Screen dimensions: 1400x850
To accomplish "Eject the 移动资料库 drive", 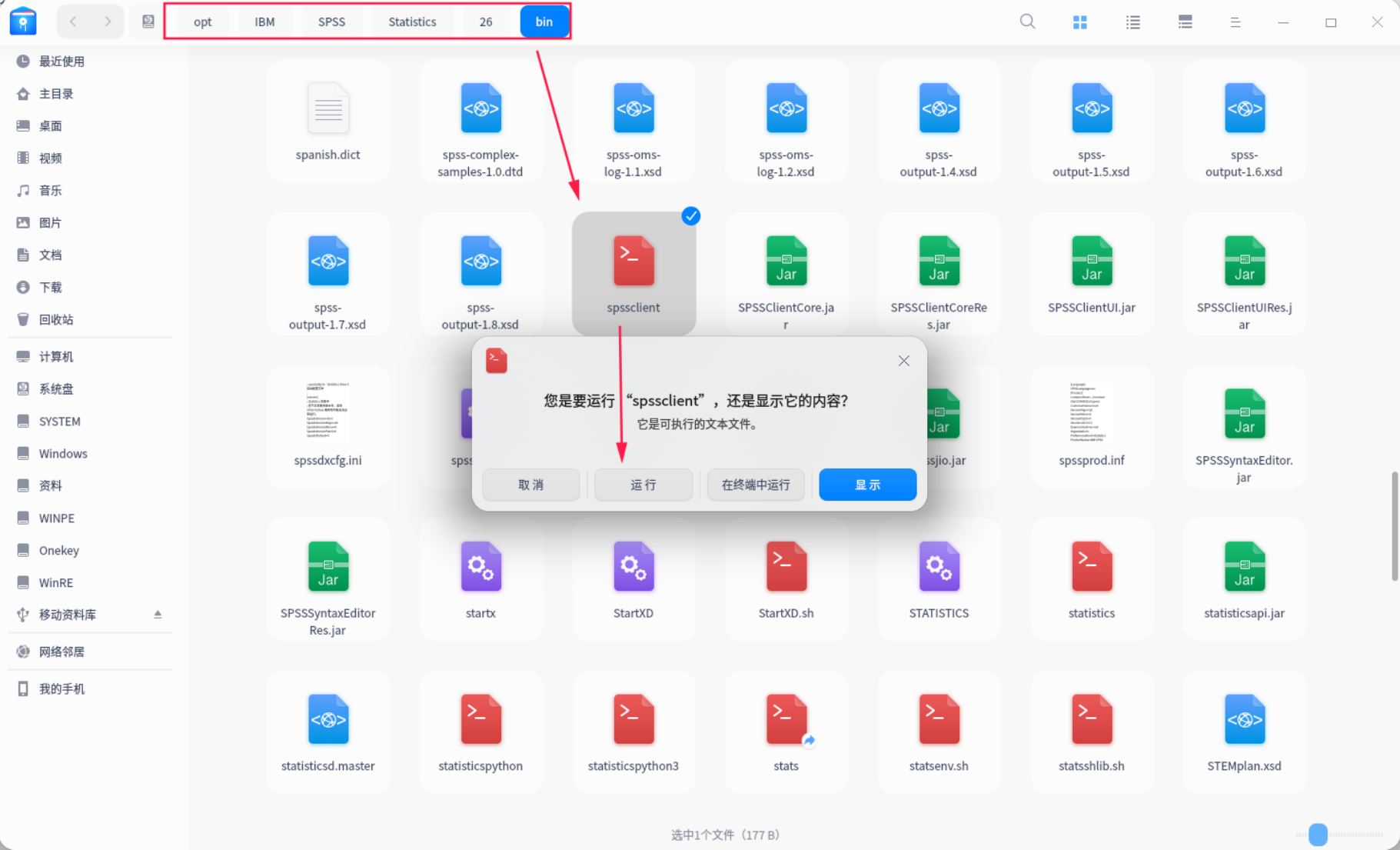I will point(158,614).
